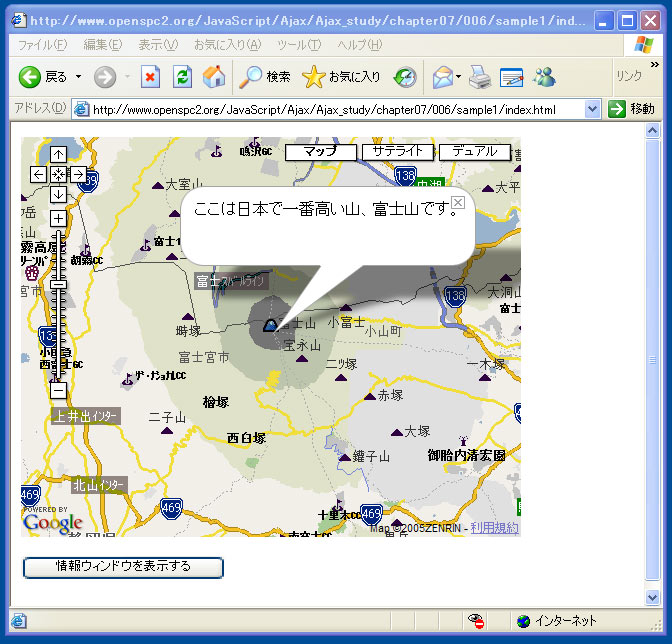Switch the map to サテライト view
Screen dimensions: 672x644
tap(398, 152)
